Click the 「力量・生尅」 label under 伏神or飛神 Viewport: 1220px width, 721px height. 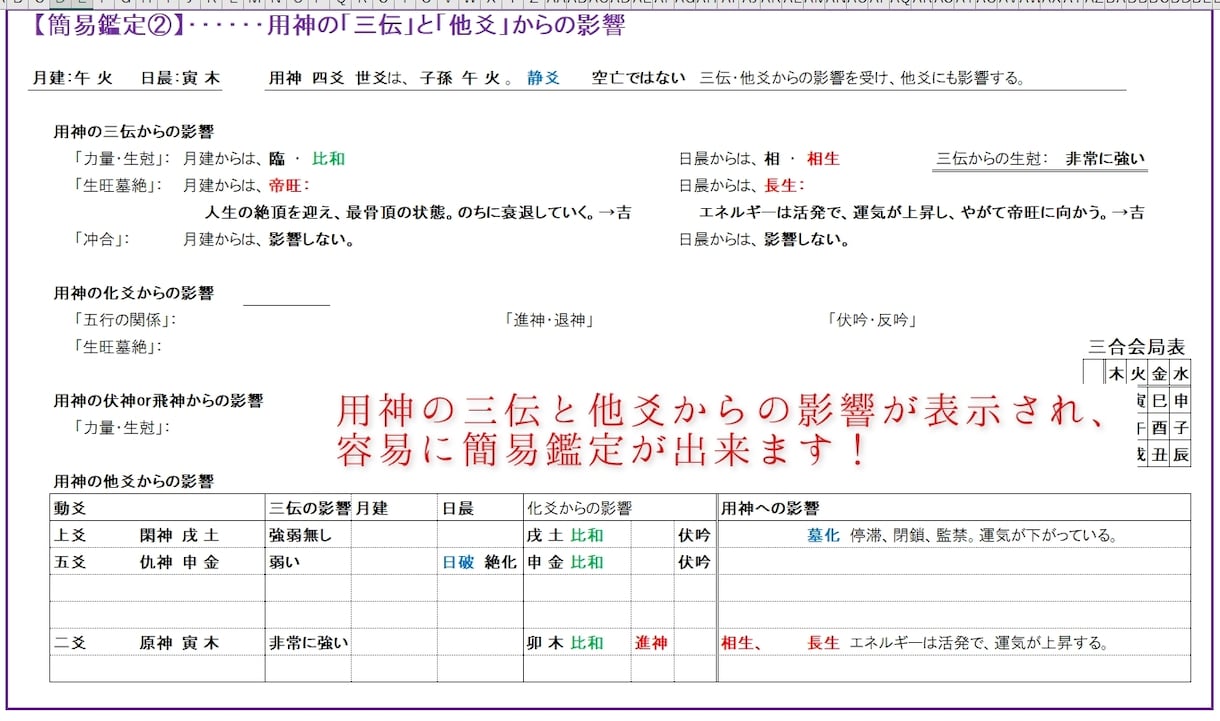point(121,428)
